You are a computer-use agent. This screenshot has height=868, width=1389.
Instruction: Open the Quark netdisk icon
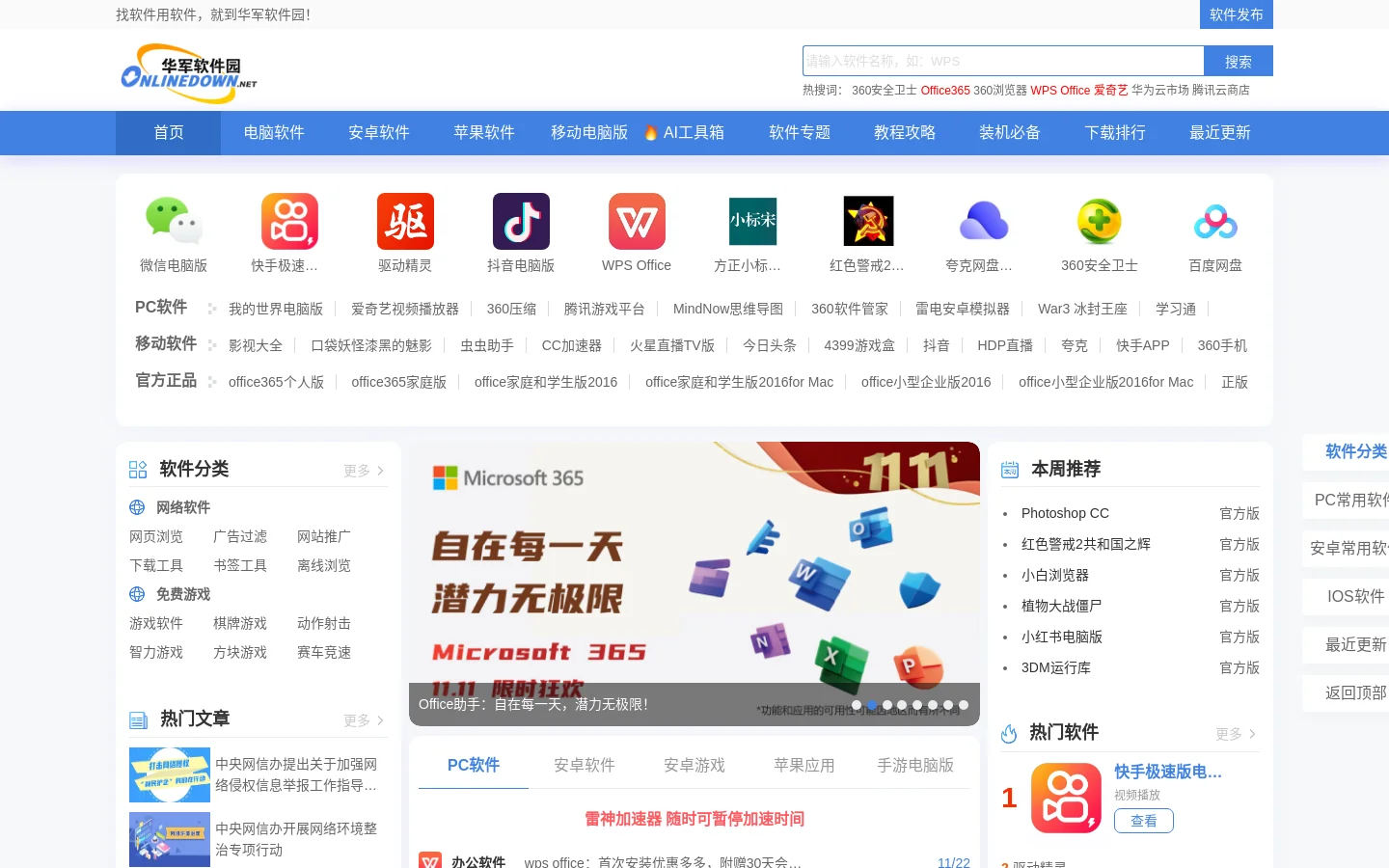click(x=984, y=221)
